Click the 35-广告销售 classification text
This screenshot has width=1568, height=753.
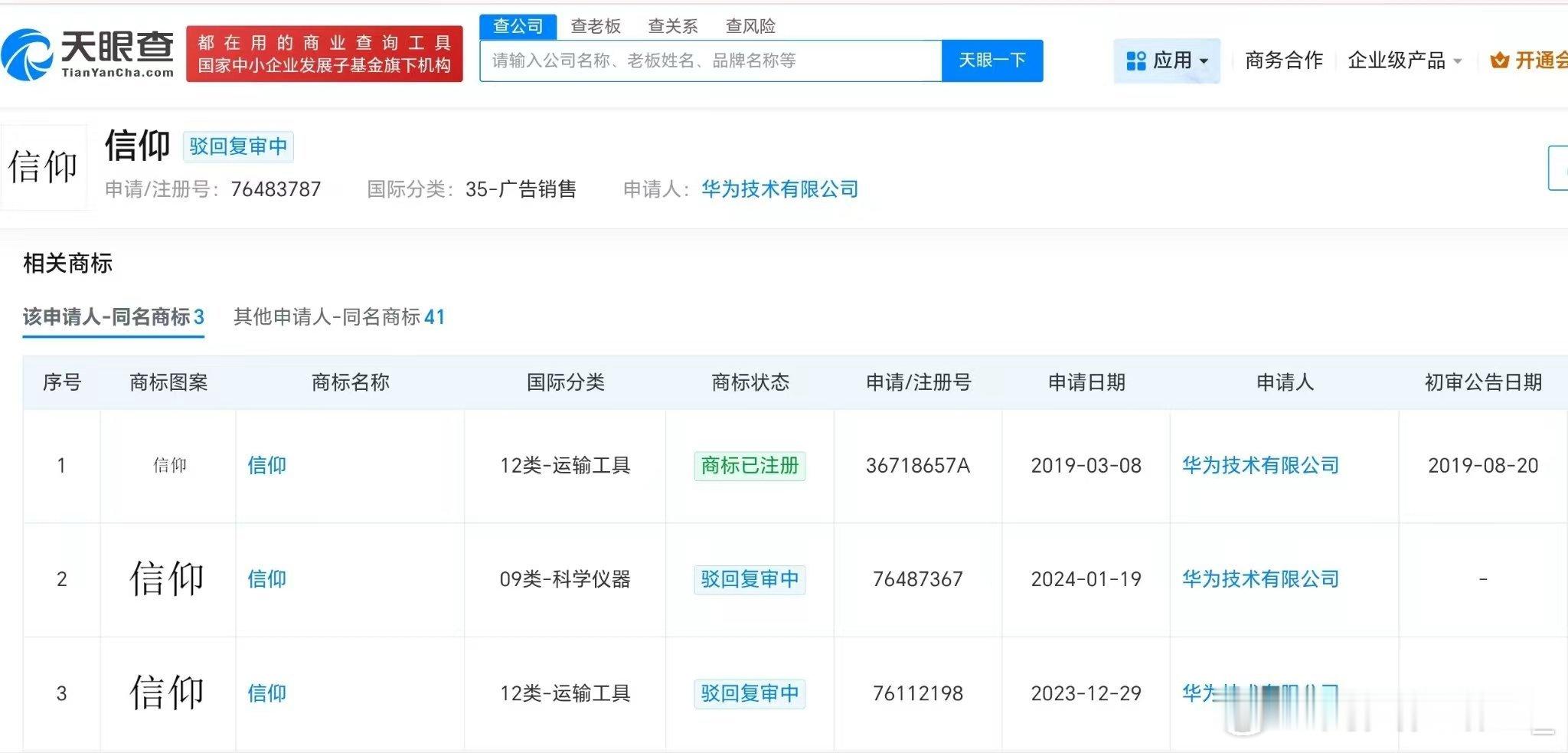click(x=521, y=189)
